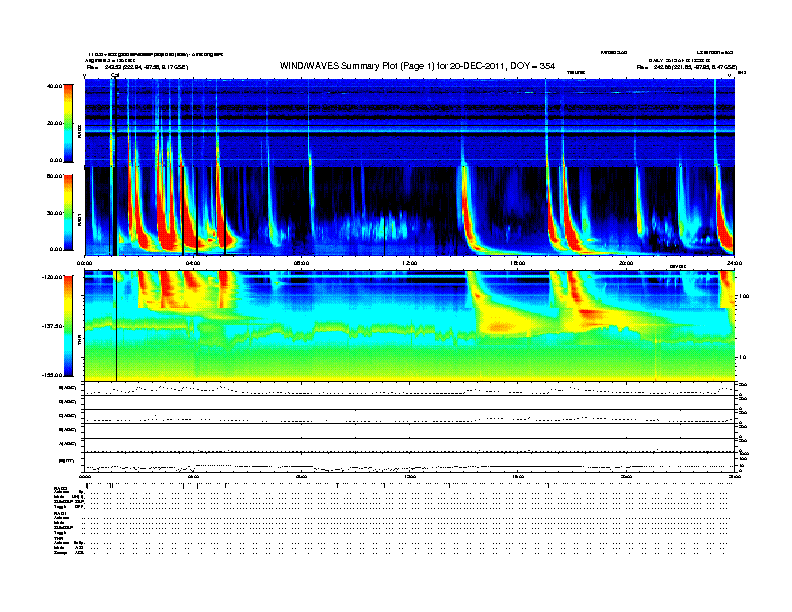Click the 10 tick on TNR right axis

(x=742, y=357)
